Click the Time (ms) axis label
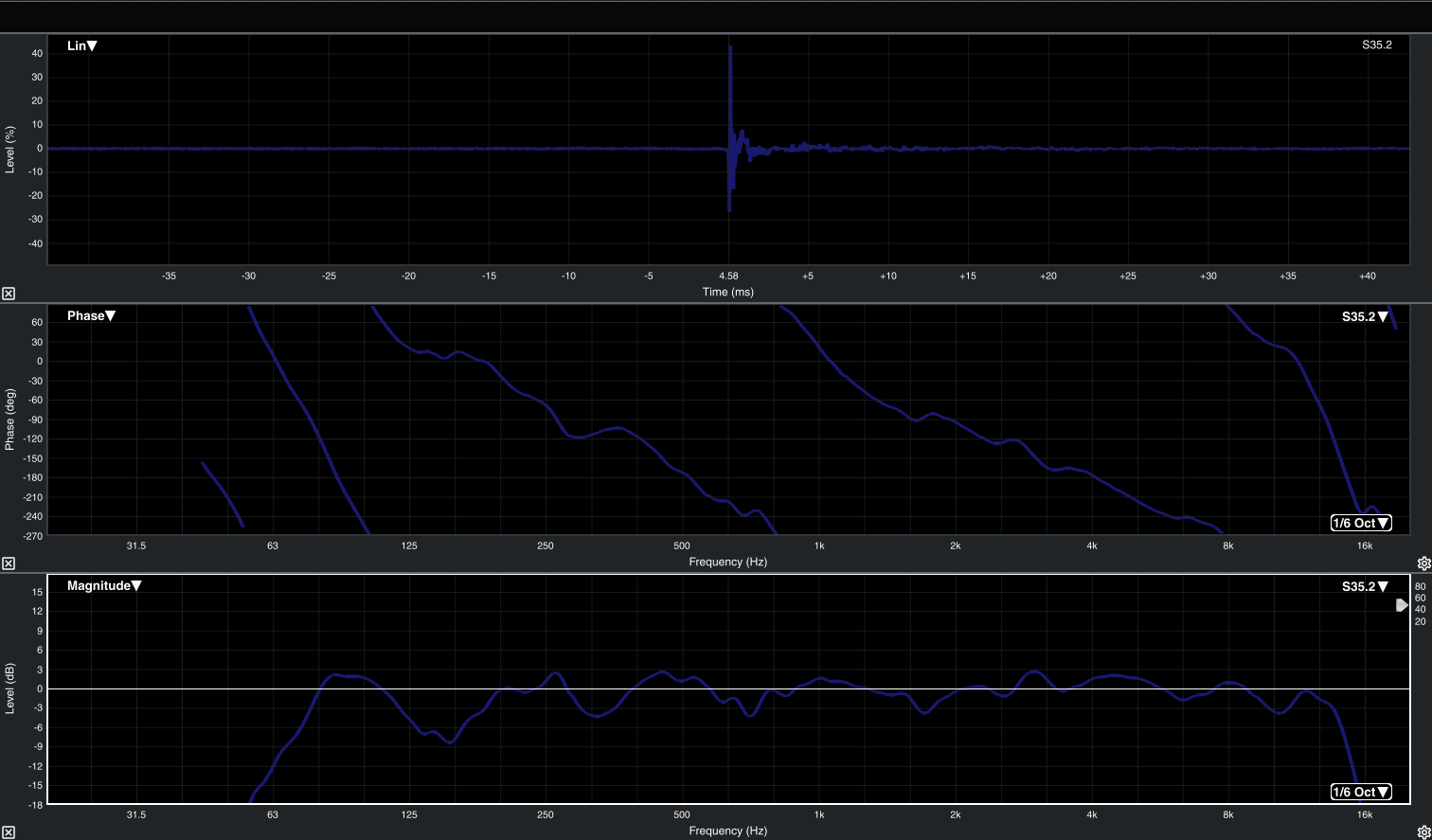This screenshot has height=840, width=1432. pyautogui.click(x=727, y=292)
